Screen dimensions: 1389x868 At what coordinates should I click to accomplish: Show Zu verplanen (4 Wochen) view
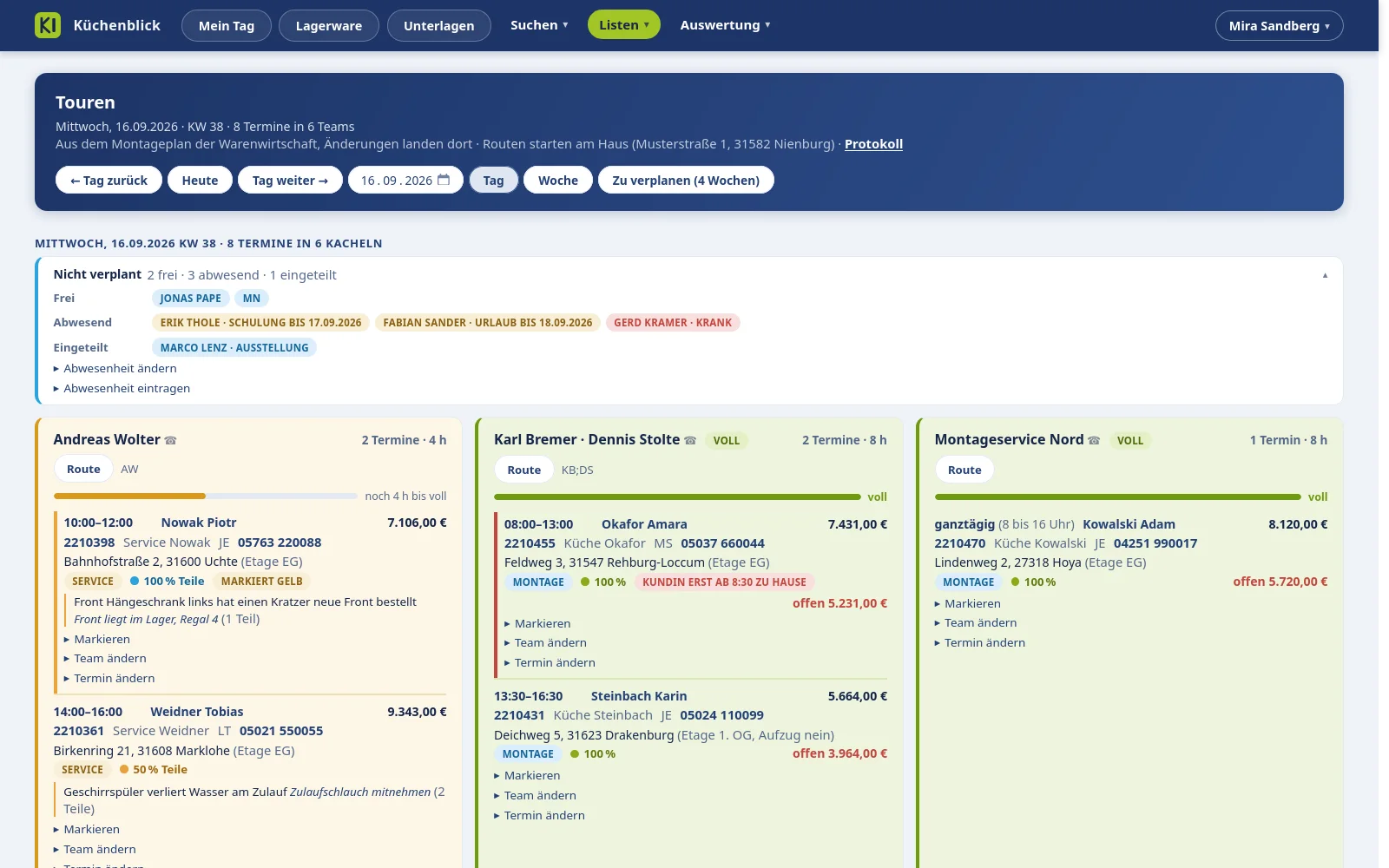[686, 180]
